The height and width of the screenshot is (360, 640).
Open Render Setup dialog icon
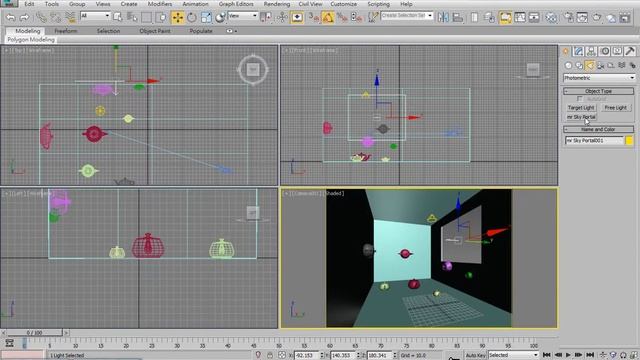pos(568,17)
